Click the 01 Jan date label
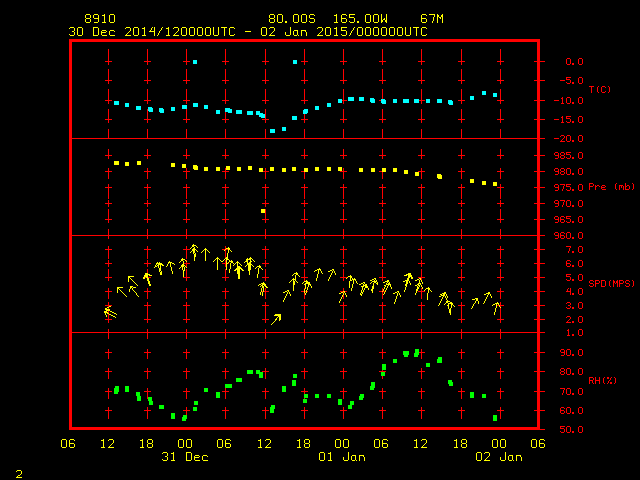Viewport: 640px width, 480px height. tap(341, 457)
